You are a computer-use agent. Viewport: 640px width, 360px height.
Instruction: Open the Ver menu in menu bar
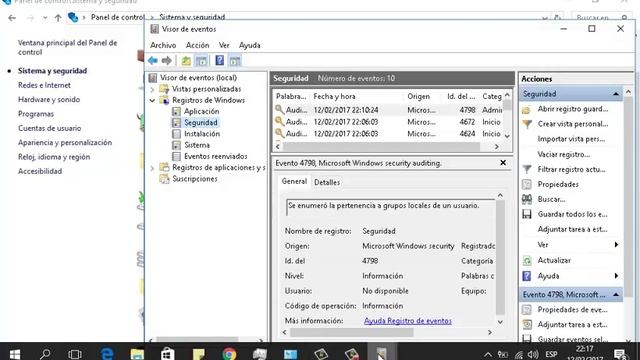224,45
